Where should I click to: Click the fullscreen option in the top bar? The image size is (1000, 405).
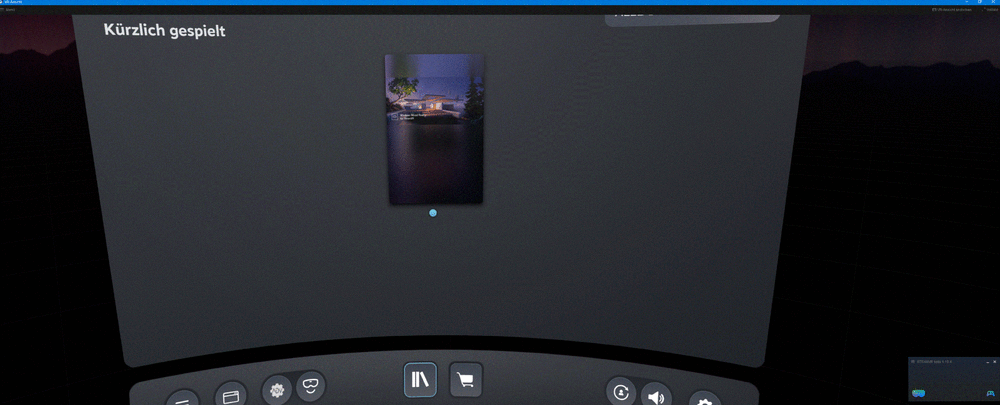(989, 10)
